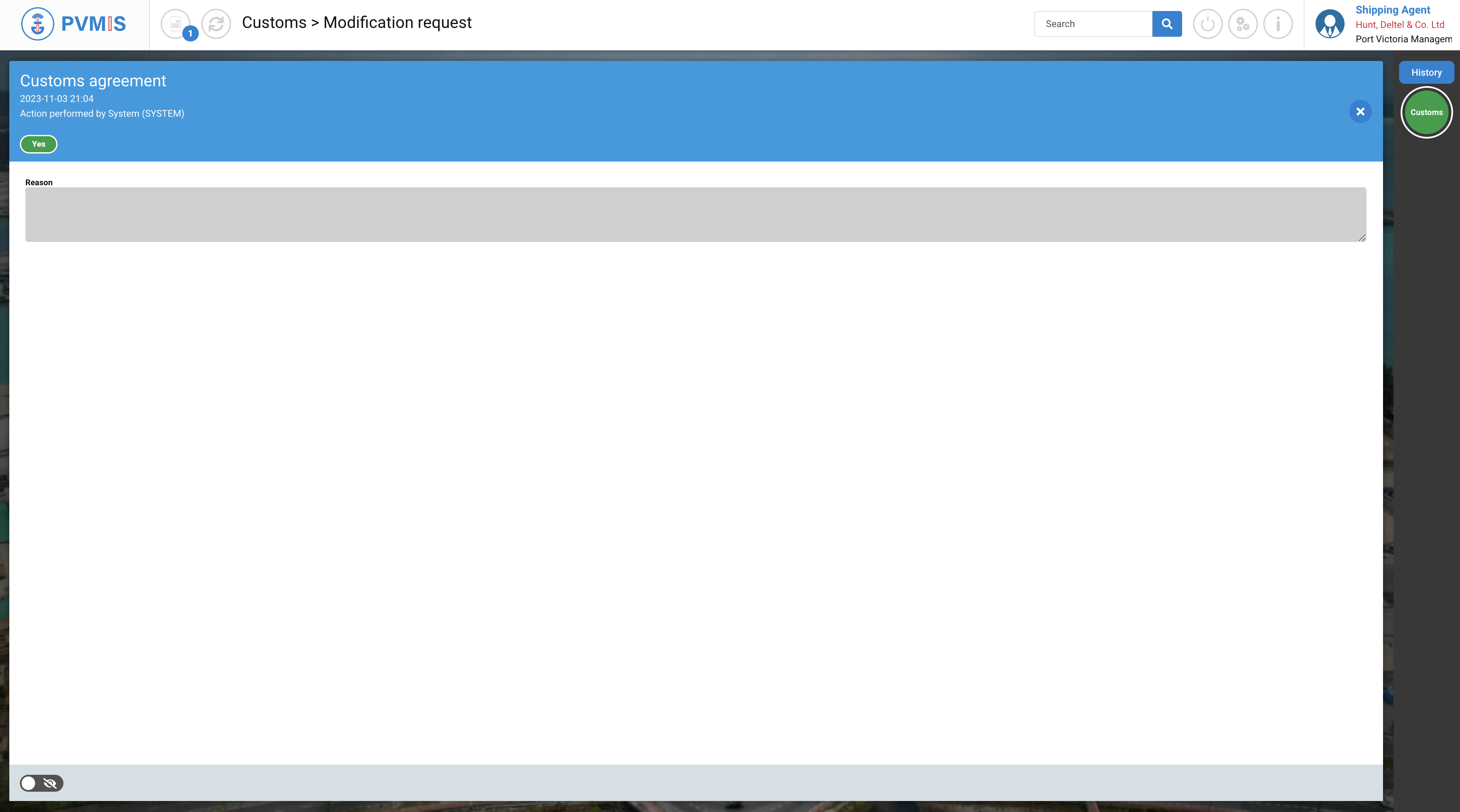
Task: Click the Customs > Modification request breadcrumb
Action: click(x=357, y=23)
